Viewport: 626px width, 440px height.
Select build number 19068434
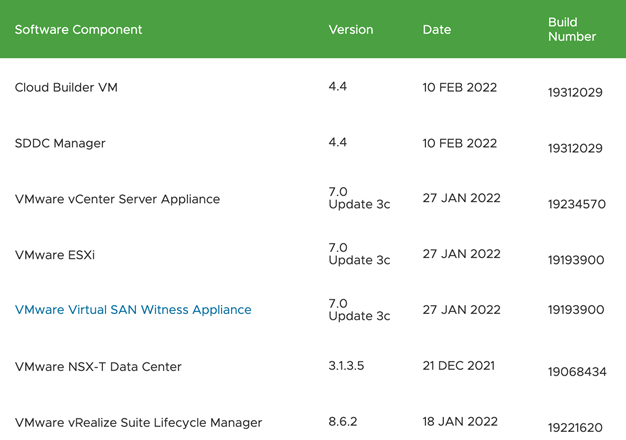coord(576,372)
